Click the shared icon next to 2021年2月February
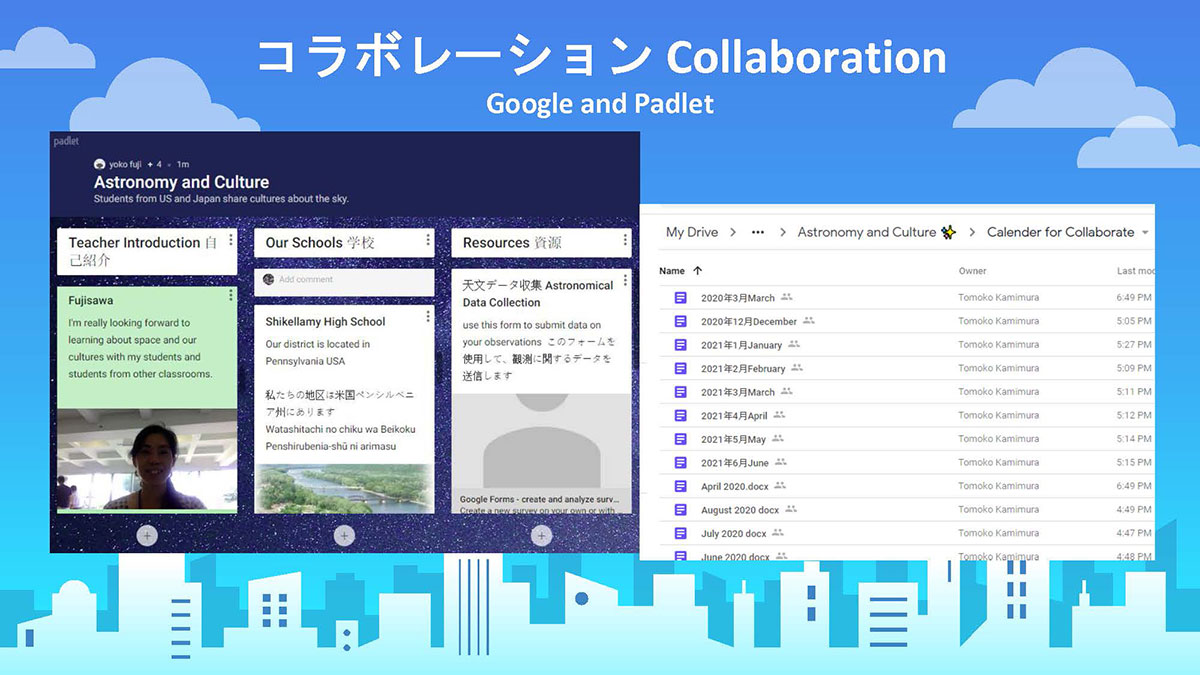The width and height of the screenshot is (1200, 675). click(x=798, y=368)
